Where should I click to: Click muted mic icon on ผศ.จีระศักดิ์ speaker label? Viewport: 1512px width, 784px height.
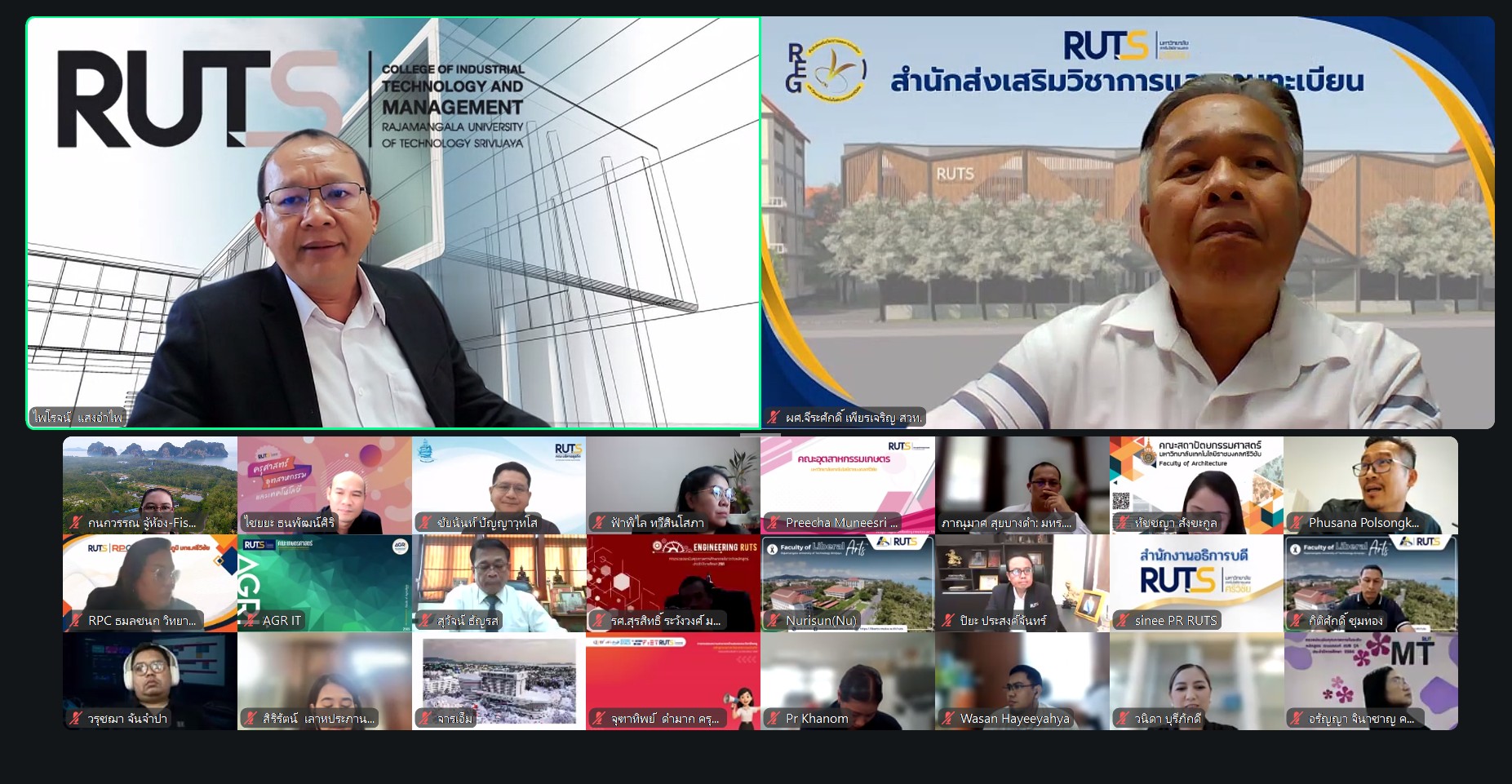(774, 418)
